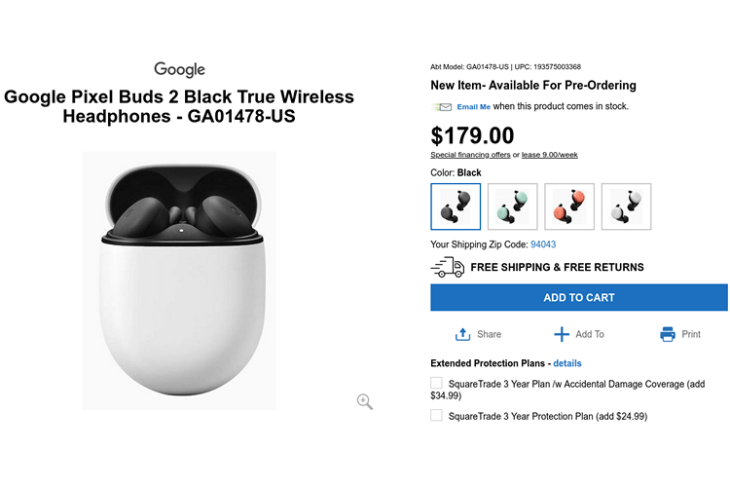The height and width of the screenshot is (487, 730).
Task: Click the plus icon for Add To
Action: pos(561,334)
